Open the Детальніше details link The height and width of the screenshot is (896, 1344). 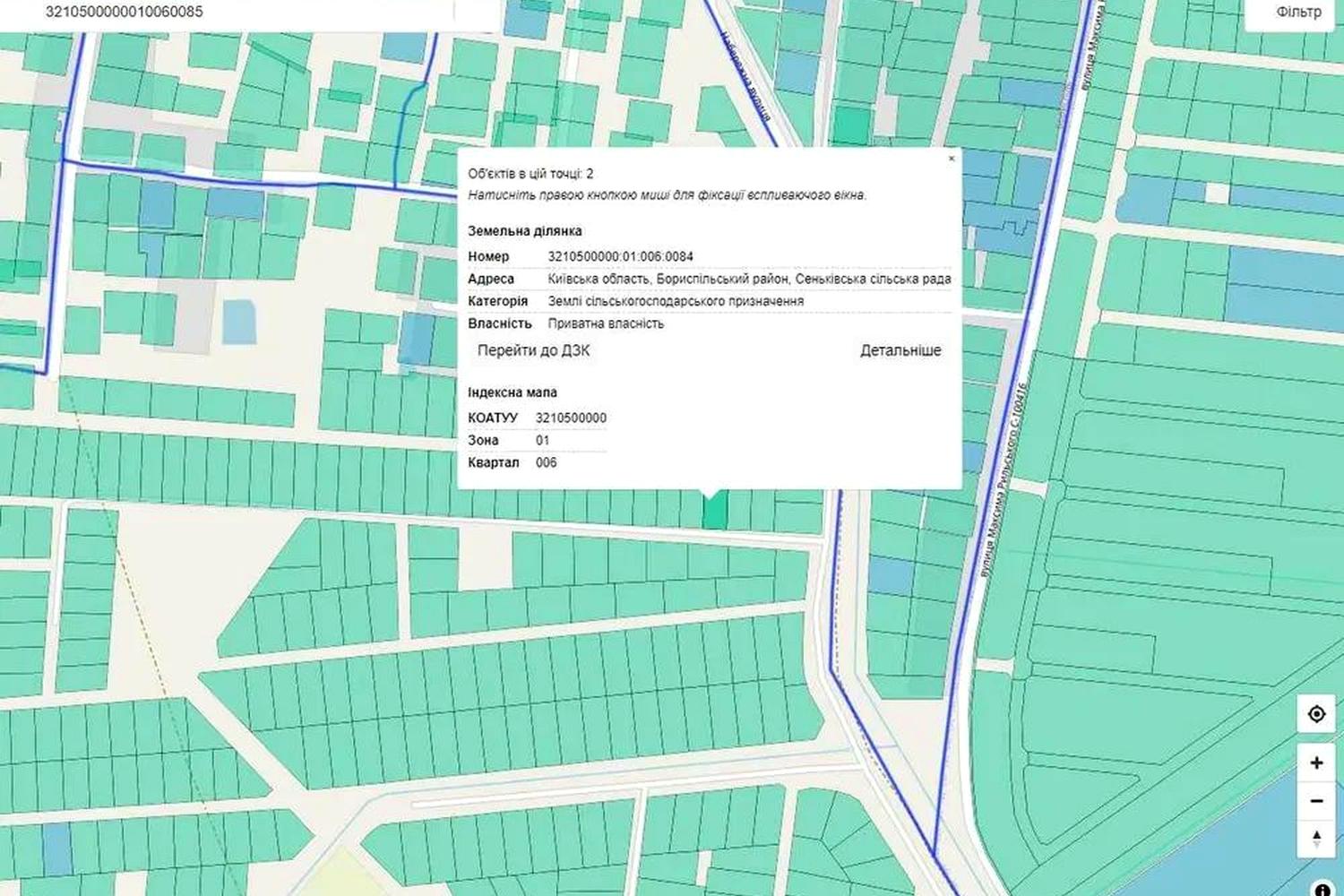pos(900,350)
